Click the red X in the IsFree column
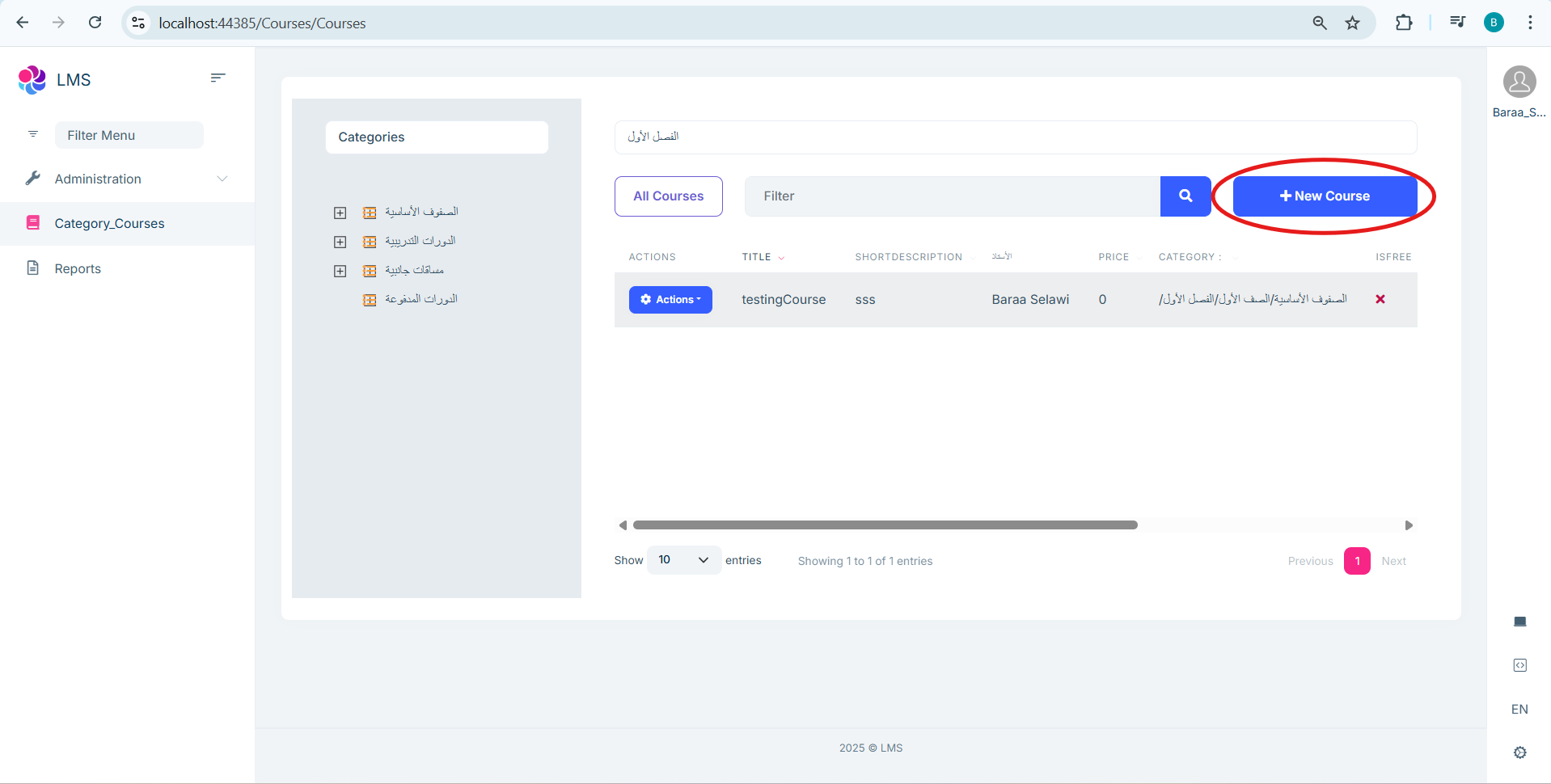This screenshot has height=784, width=1551. coord(1380,299)
